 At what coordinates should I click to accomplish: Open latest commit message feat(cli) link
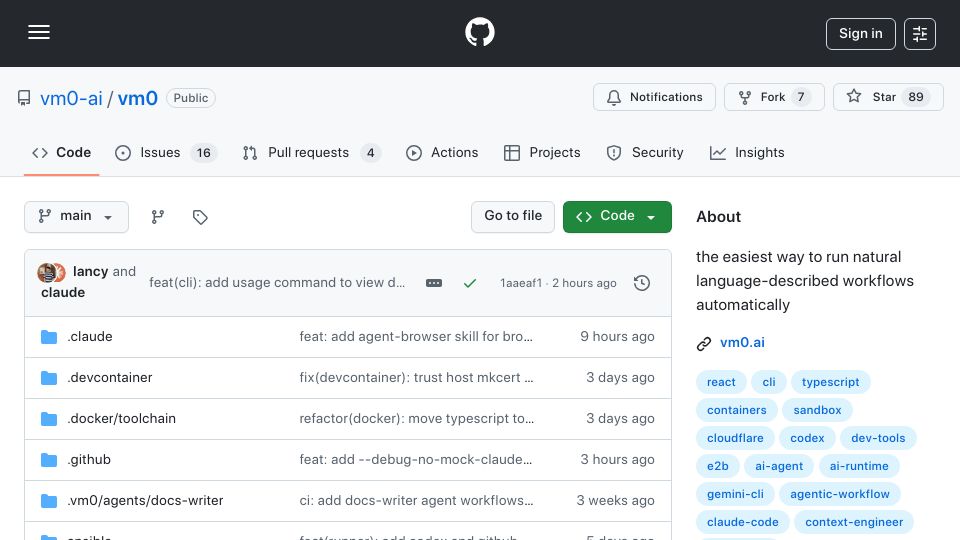point(277,283)
